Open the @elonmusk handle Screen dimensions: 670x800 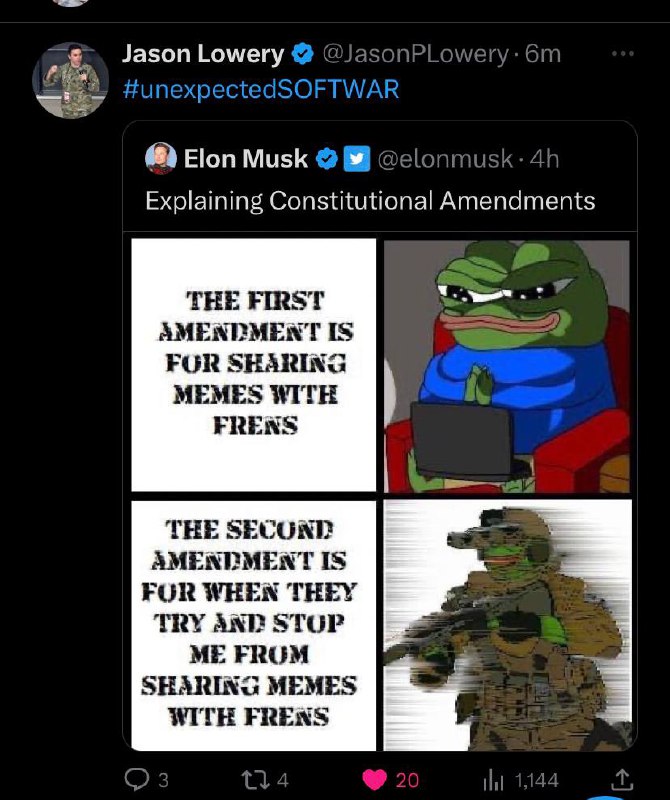click(445, 159)
